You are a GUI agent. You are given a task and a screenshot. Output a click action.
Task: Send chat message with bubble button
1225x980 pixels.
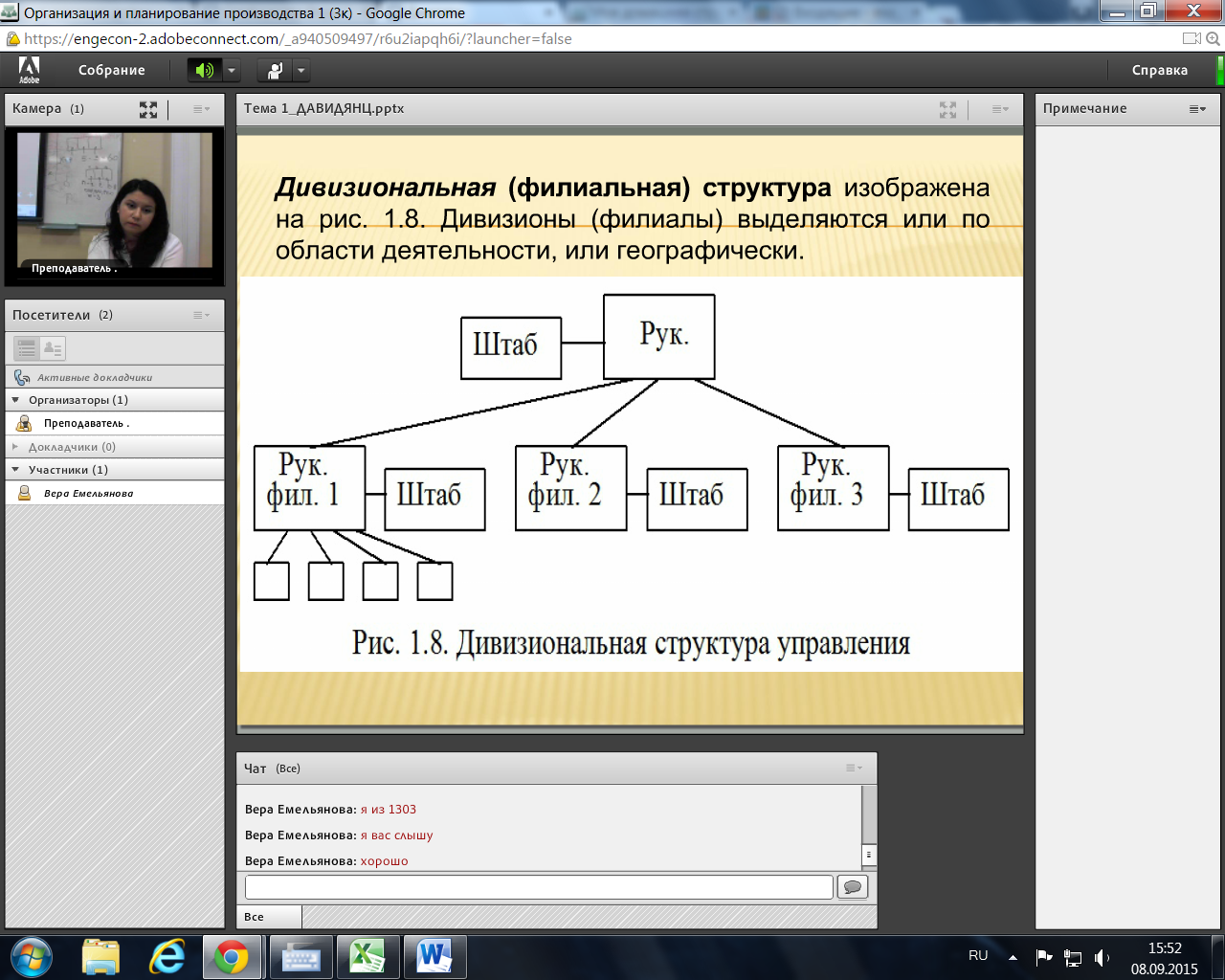[x=852, y=887]
